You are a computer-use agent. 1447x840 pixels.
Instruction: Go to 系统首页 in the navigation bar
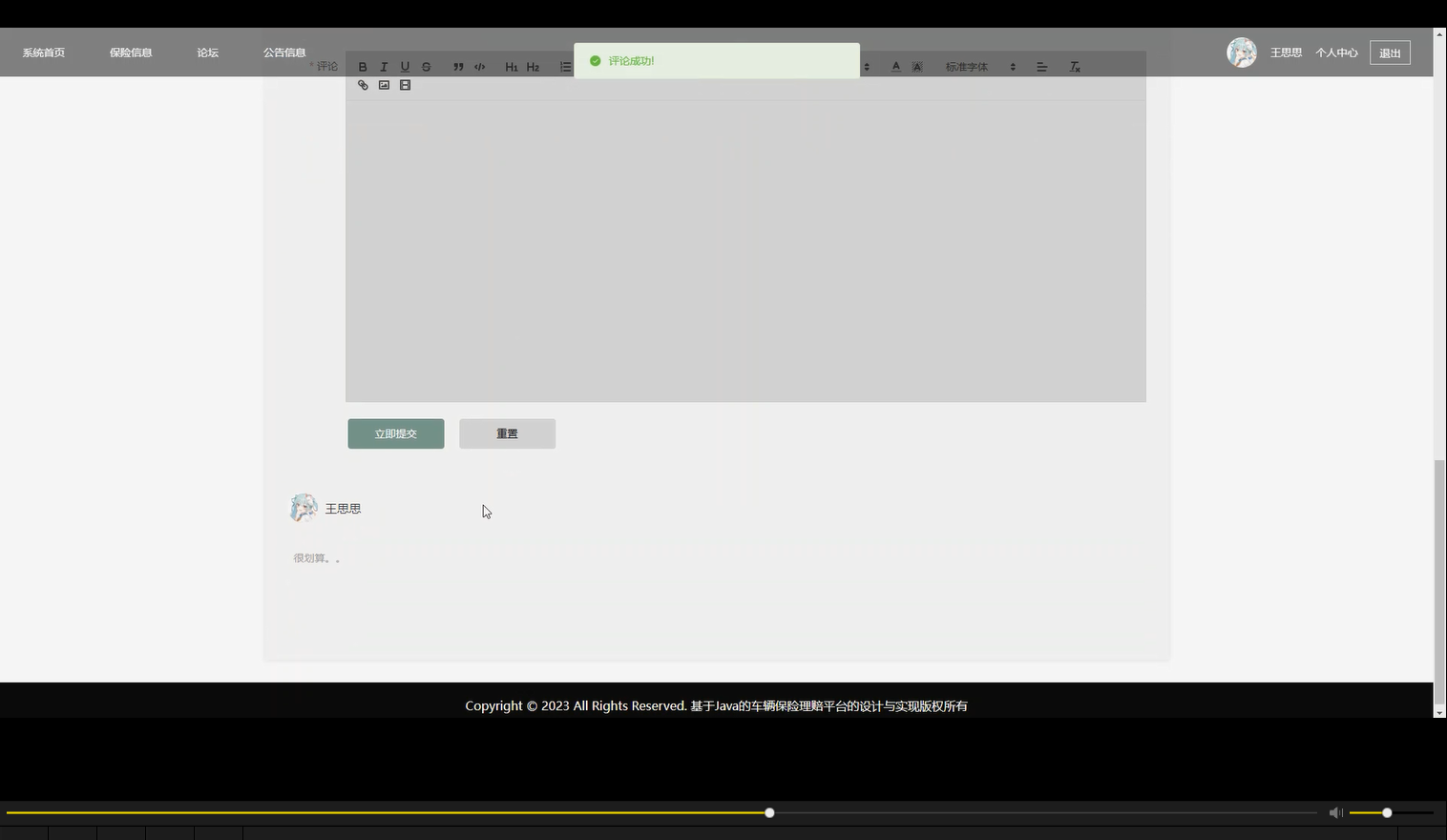[44, 52]
